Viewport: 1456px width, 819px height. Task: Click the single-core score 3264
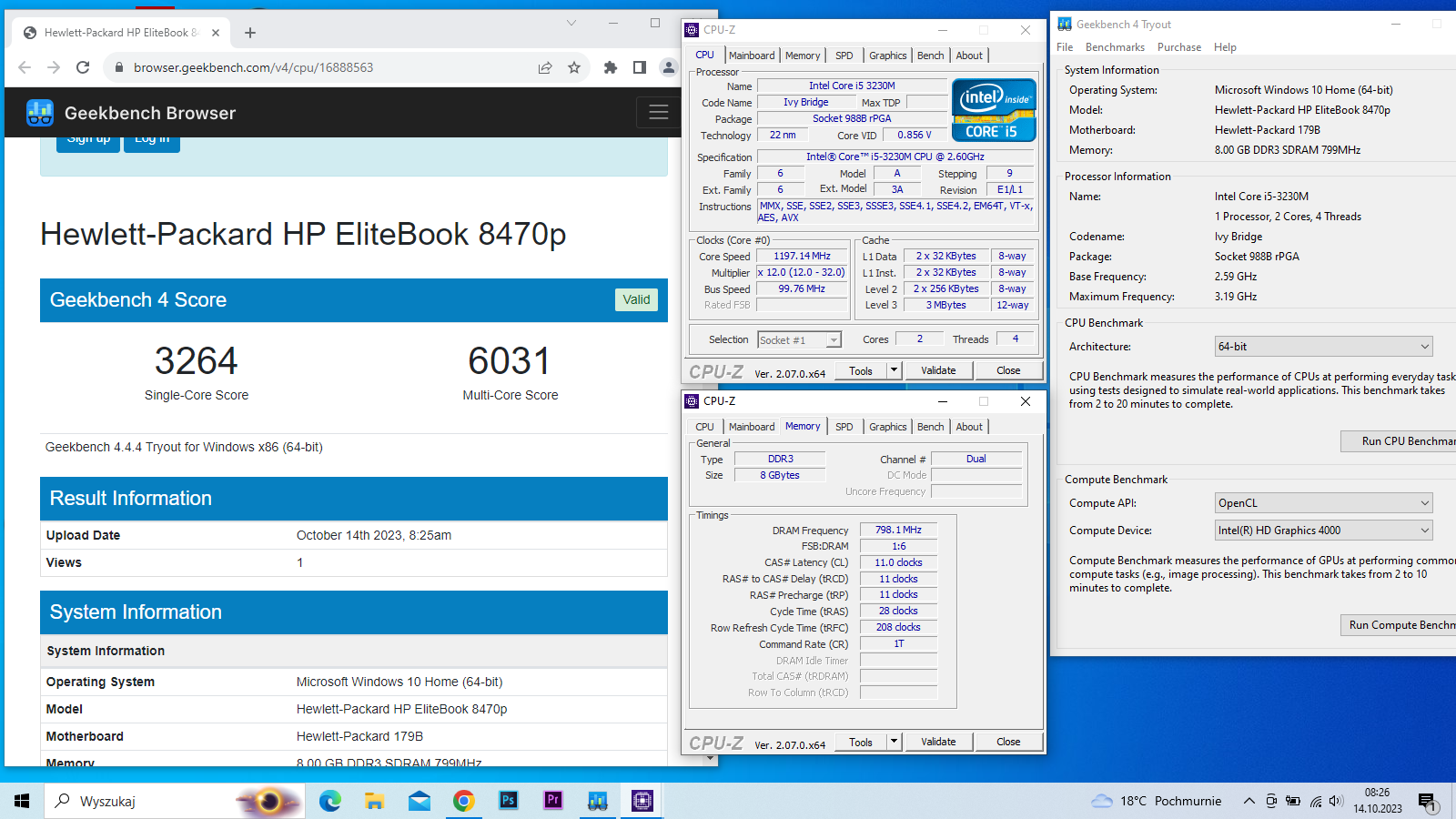[x=197, y=361]
